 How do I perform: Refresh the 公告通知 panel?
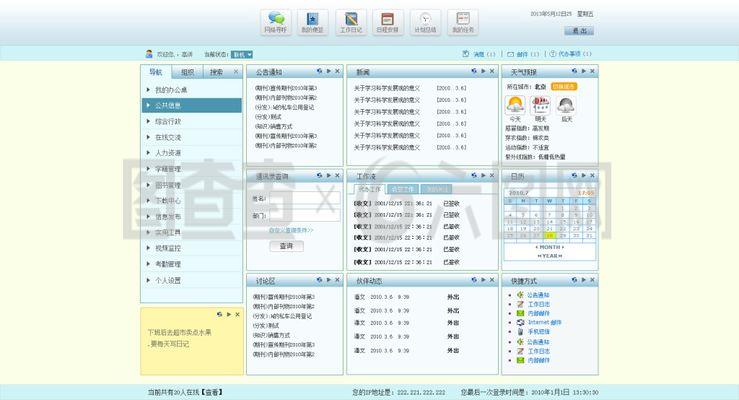click(318, 72)
